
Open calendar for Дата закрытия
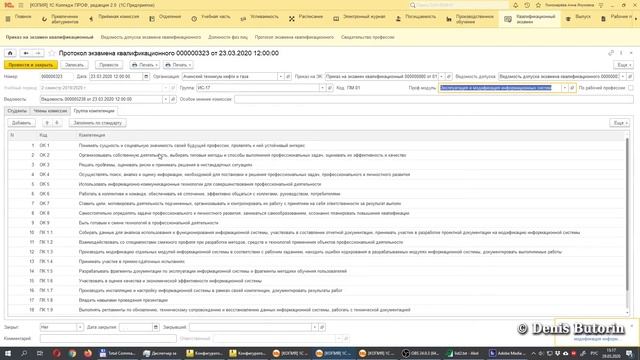[156, 327]
